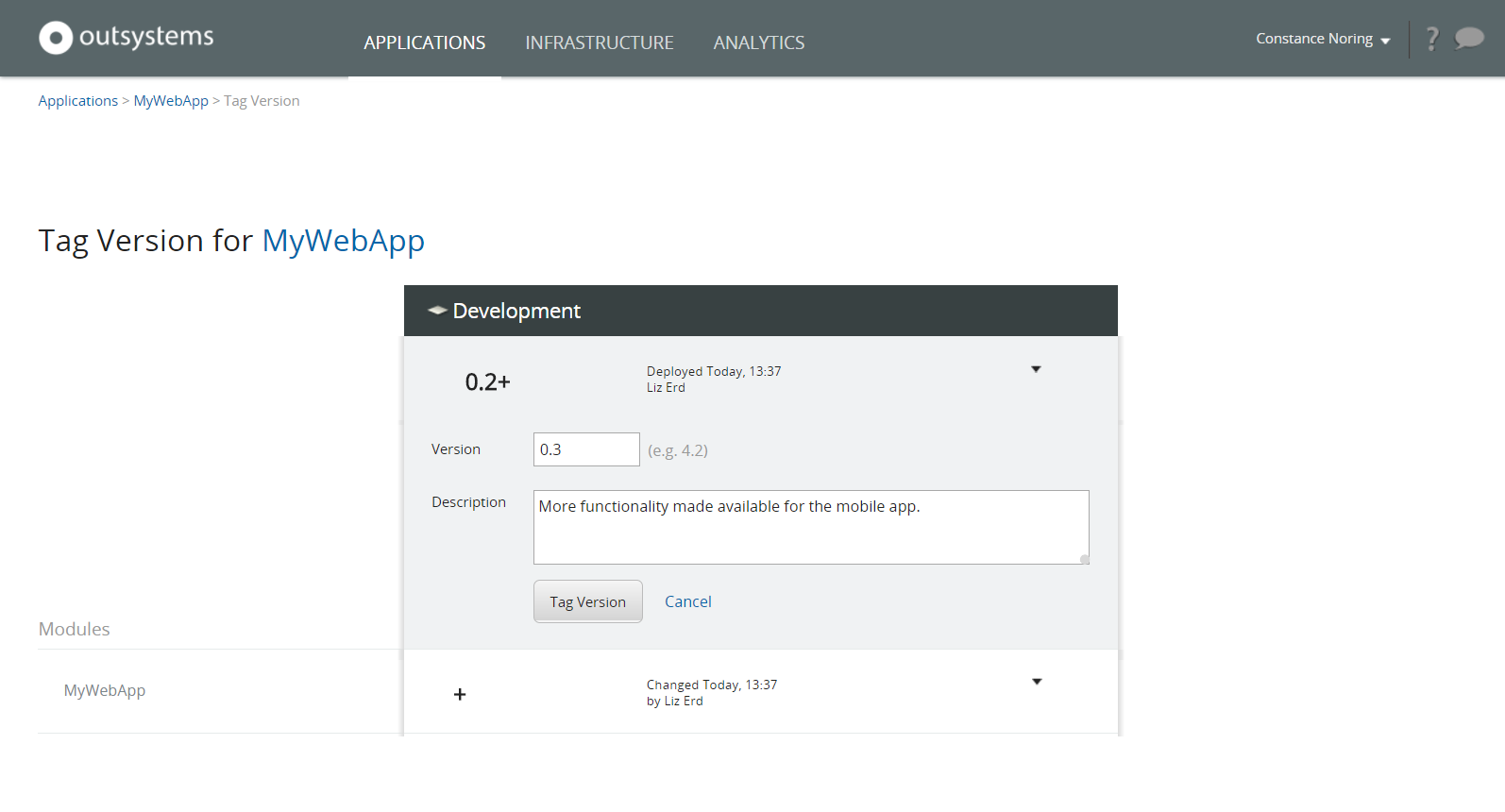Select the MyWebApp module row
Viewport: 1505px width, 812px height.
578,691
